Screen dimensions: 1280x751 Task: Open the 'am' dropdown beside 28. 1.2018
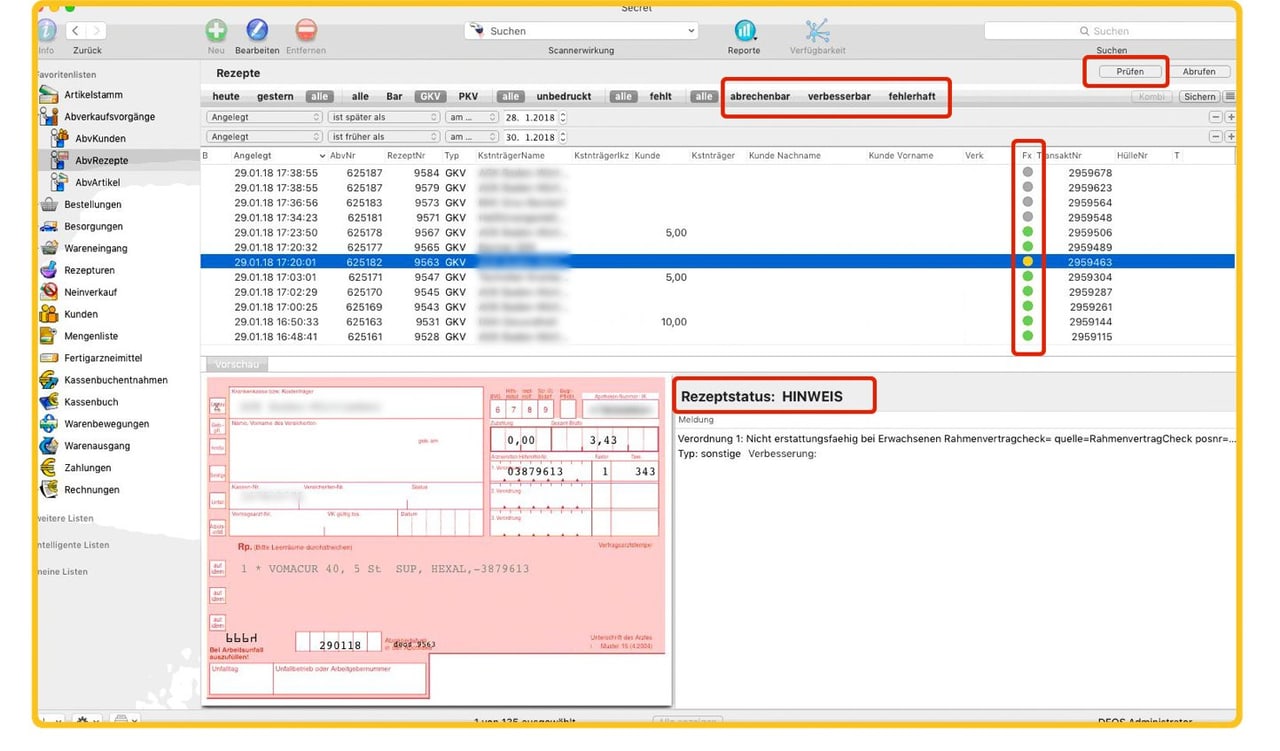tap(472, 117)
